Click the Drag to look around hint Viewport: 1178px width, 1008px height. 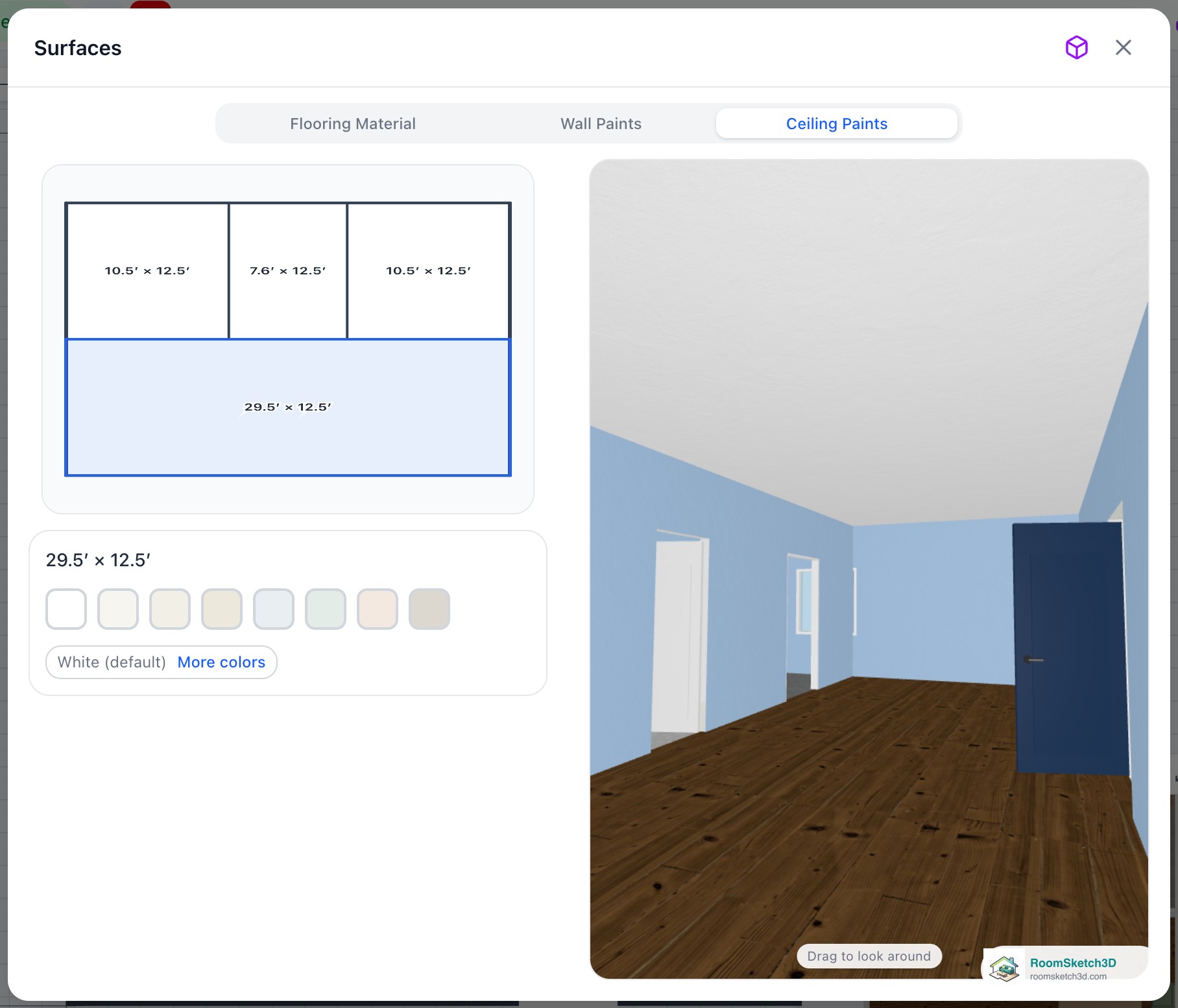coord(869,956)
